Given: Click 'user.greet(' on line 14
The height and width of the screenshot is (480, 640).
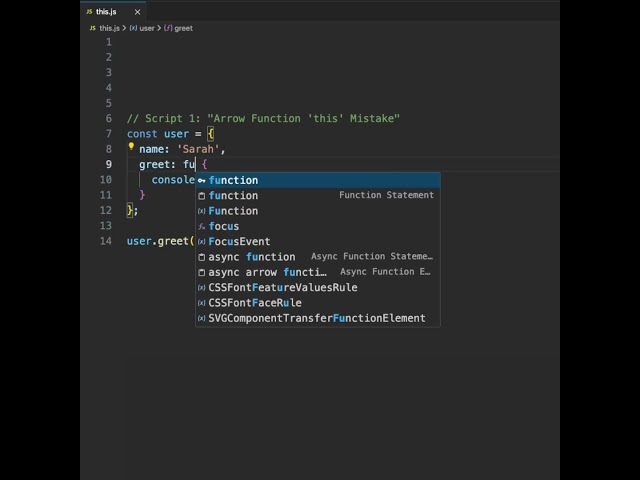Looking at the screenshot, I should [x=160, y=241].
